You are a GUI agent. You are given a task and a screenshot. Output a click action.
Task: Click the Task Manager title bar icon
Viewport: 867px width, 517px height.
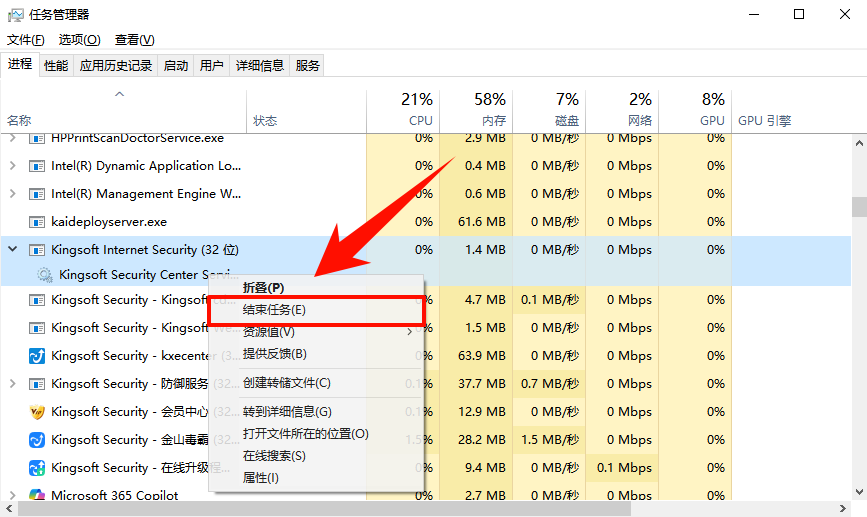16,15
